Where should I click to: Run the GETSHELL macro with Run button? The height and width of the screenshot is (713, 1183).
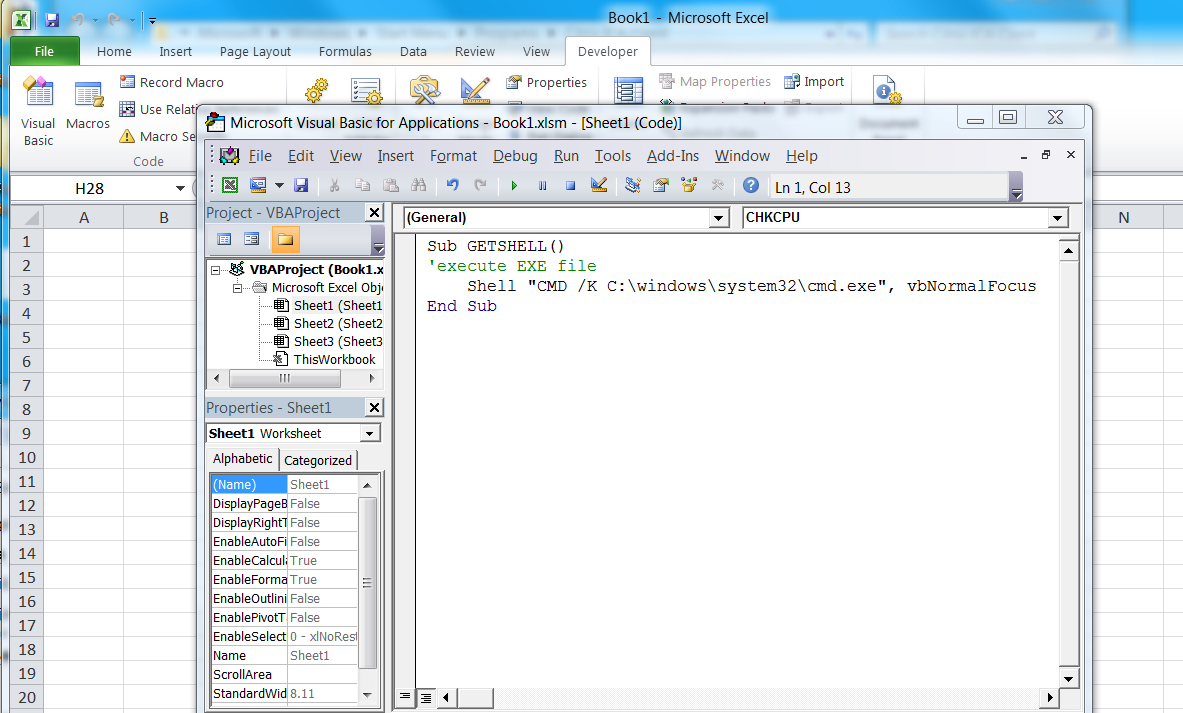[513, 185]
